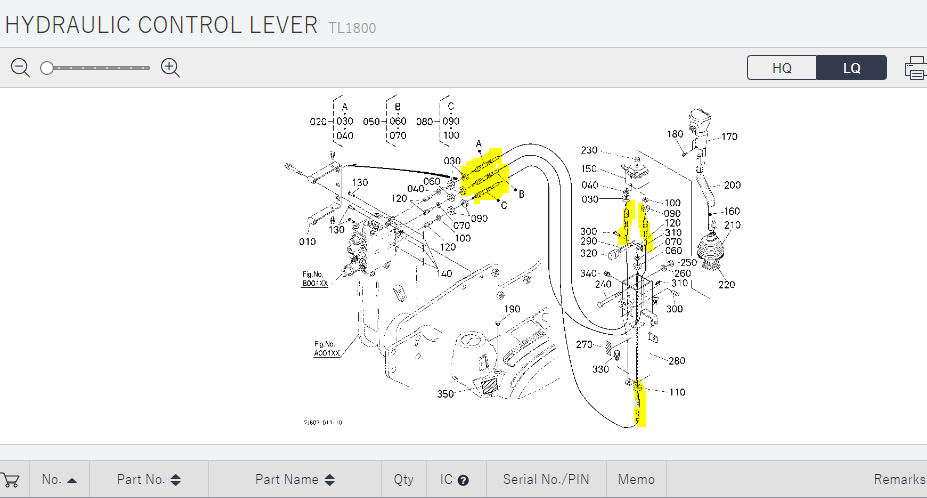This screenshot has height=498, width=927.
Task: Click the zoom out magnifier icon
Action: (20, 68)
